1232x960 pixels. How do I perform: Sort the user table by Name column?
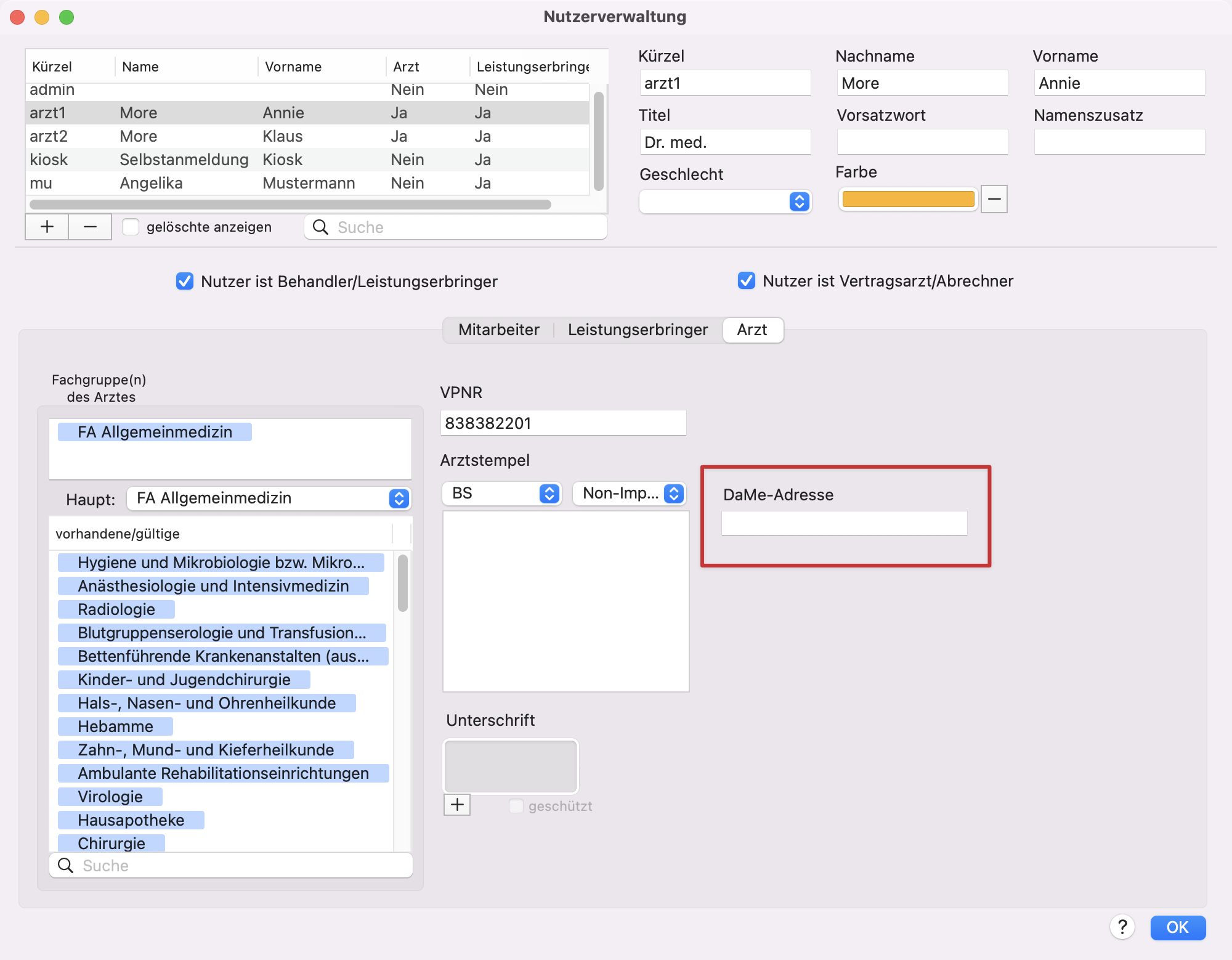click(186, 67)
